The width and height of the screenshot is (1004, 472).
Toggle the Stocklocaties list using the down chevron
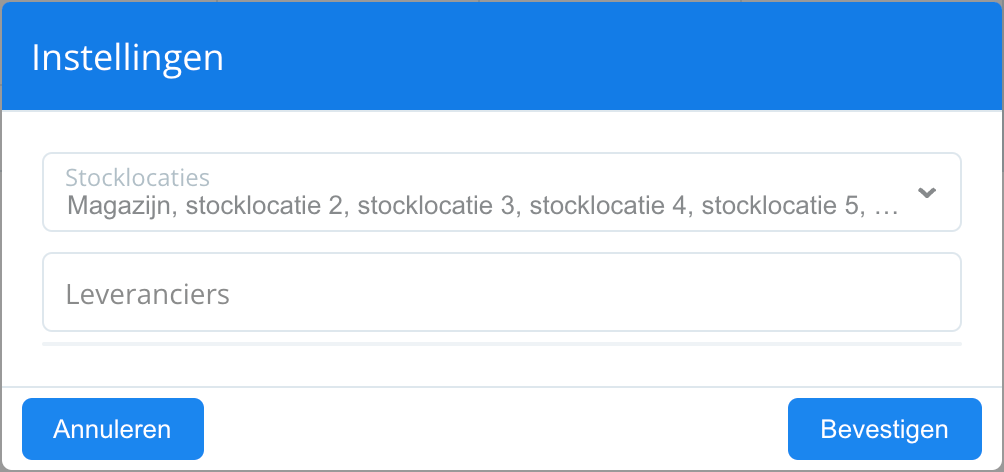coord(927,192)
